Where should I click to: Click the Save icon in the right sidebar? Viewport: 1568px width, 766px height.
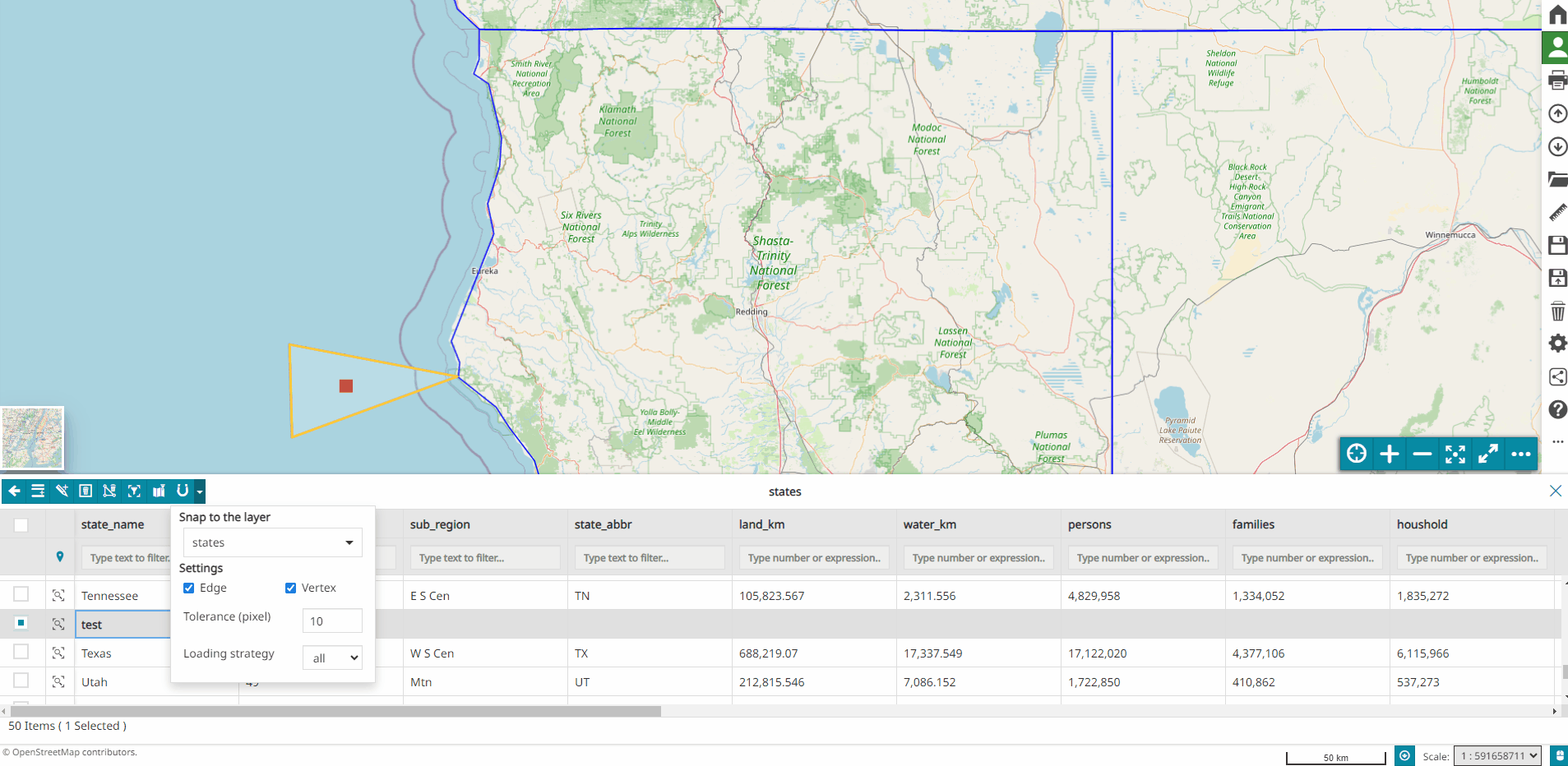pyautogui.click(x=1556, y=245)
